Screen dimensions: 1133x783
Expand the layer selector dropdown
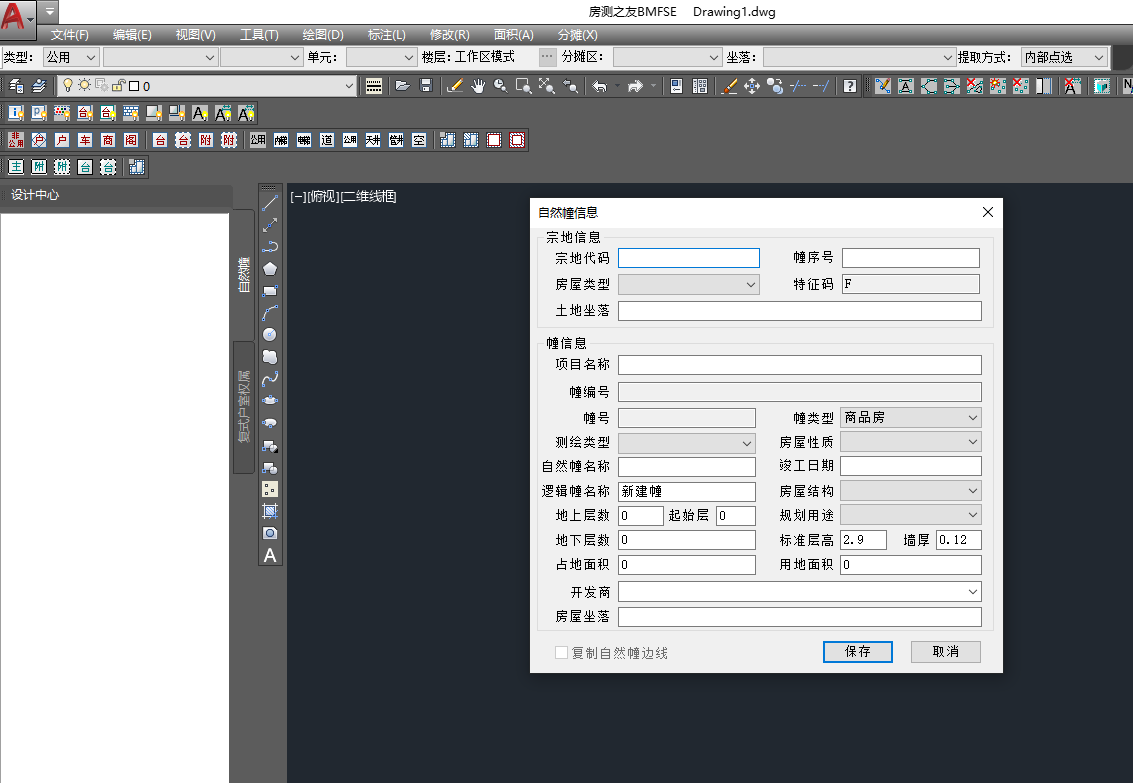[x=349, y=86]
